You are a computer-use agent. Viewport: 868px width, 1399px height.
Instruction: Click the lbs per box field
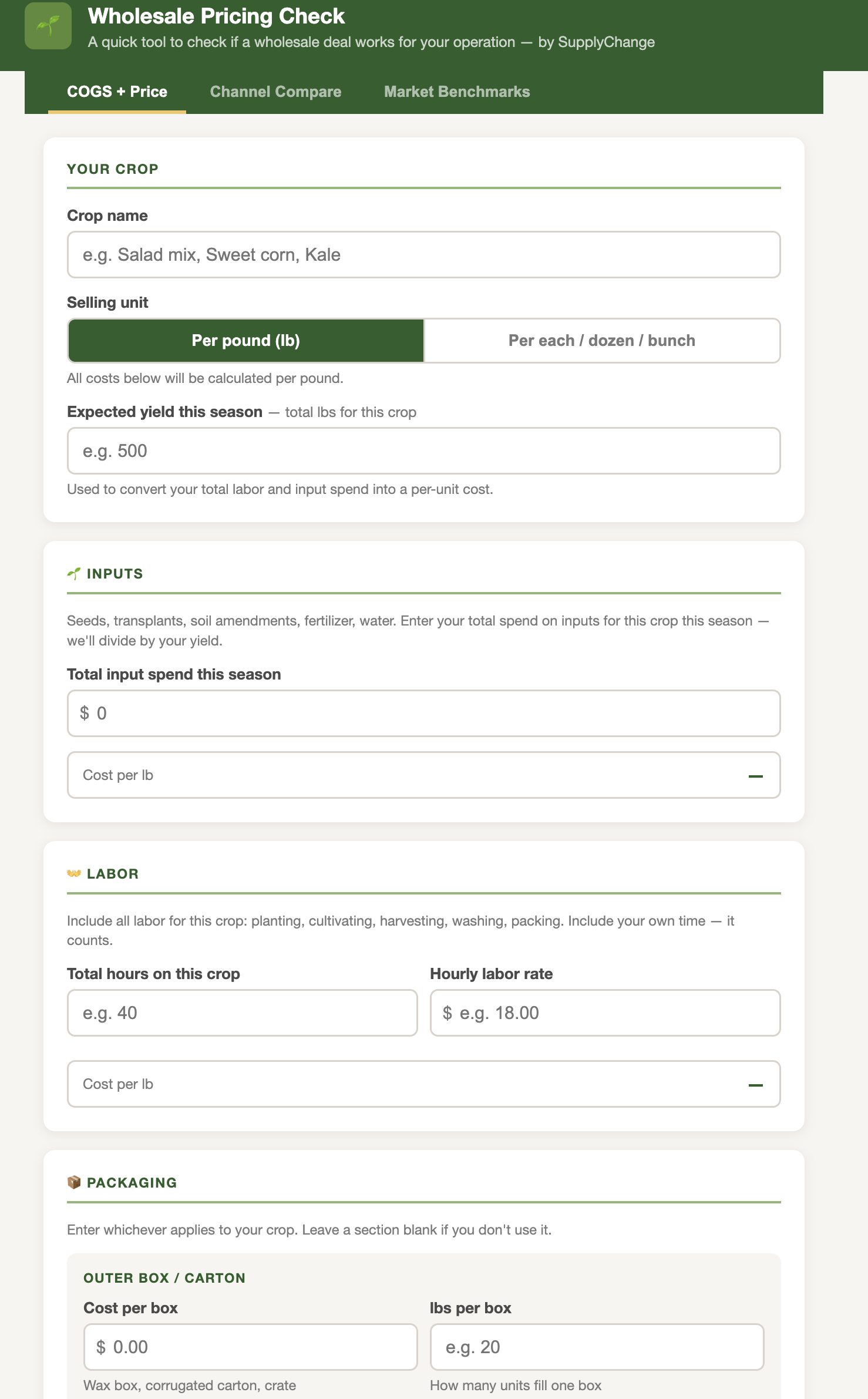click(x=597, y=1347)
